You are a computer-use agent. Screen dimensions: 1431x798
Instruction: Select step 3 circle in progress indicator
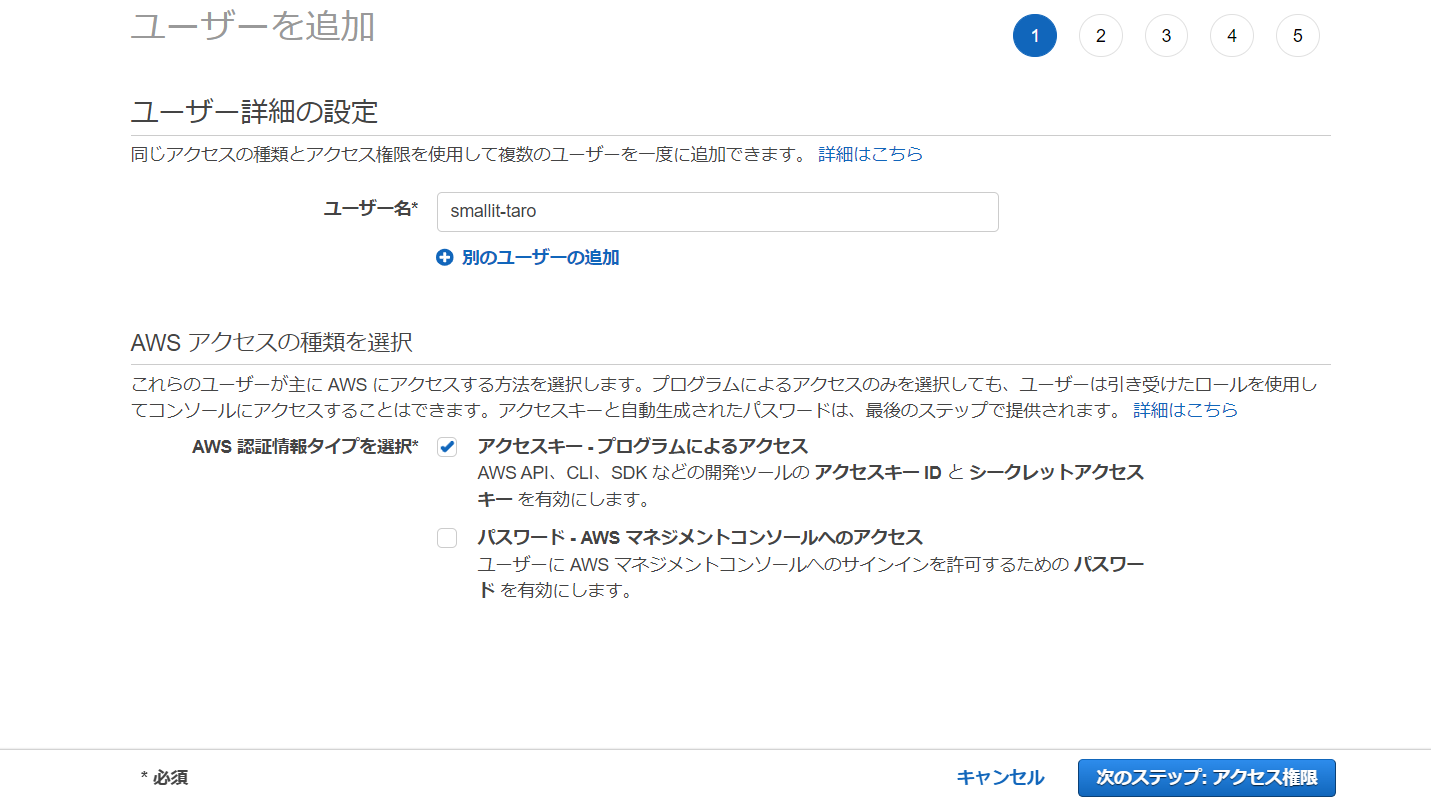(x=1166, y=36)
